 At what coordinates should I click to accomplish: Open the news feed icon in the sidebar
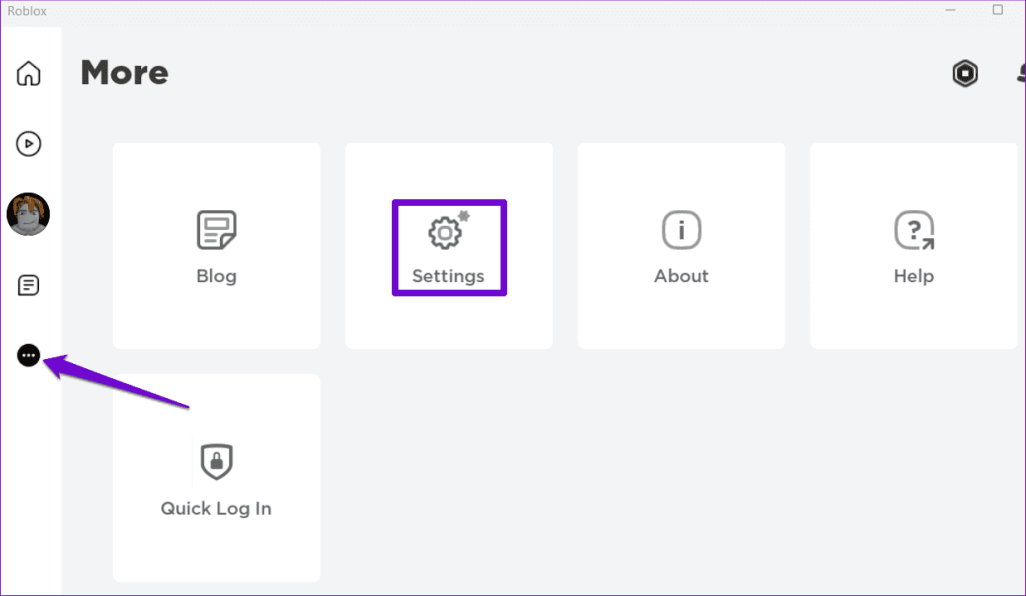point(29,286)
